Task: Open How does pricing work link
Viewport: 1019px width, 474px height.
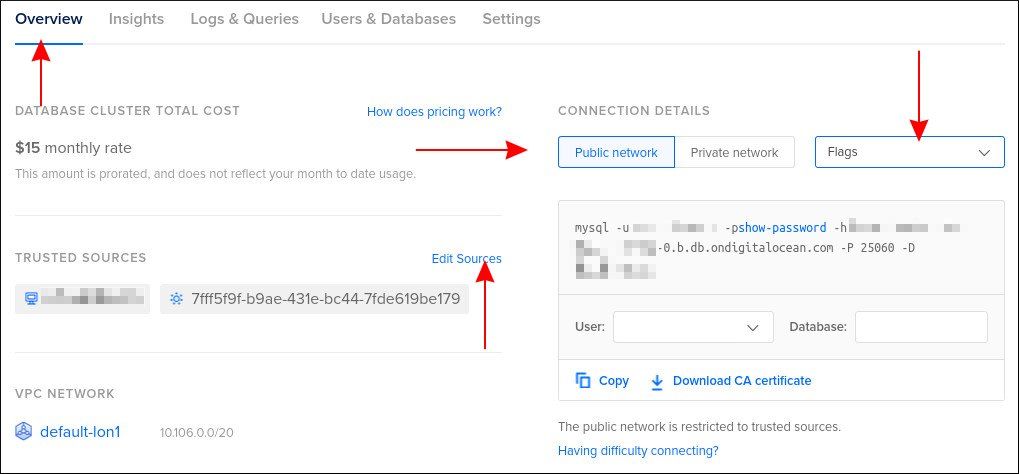Action: (x=434, y=112)
